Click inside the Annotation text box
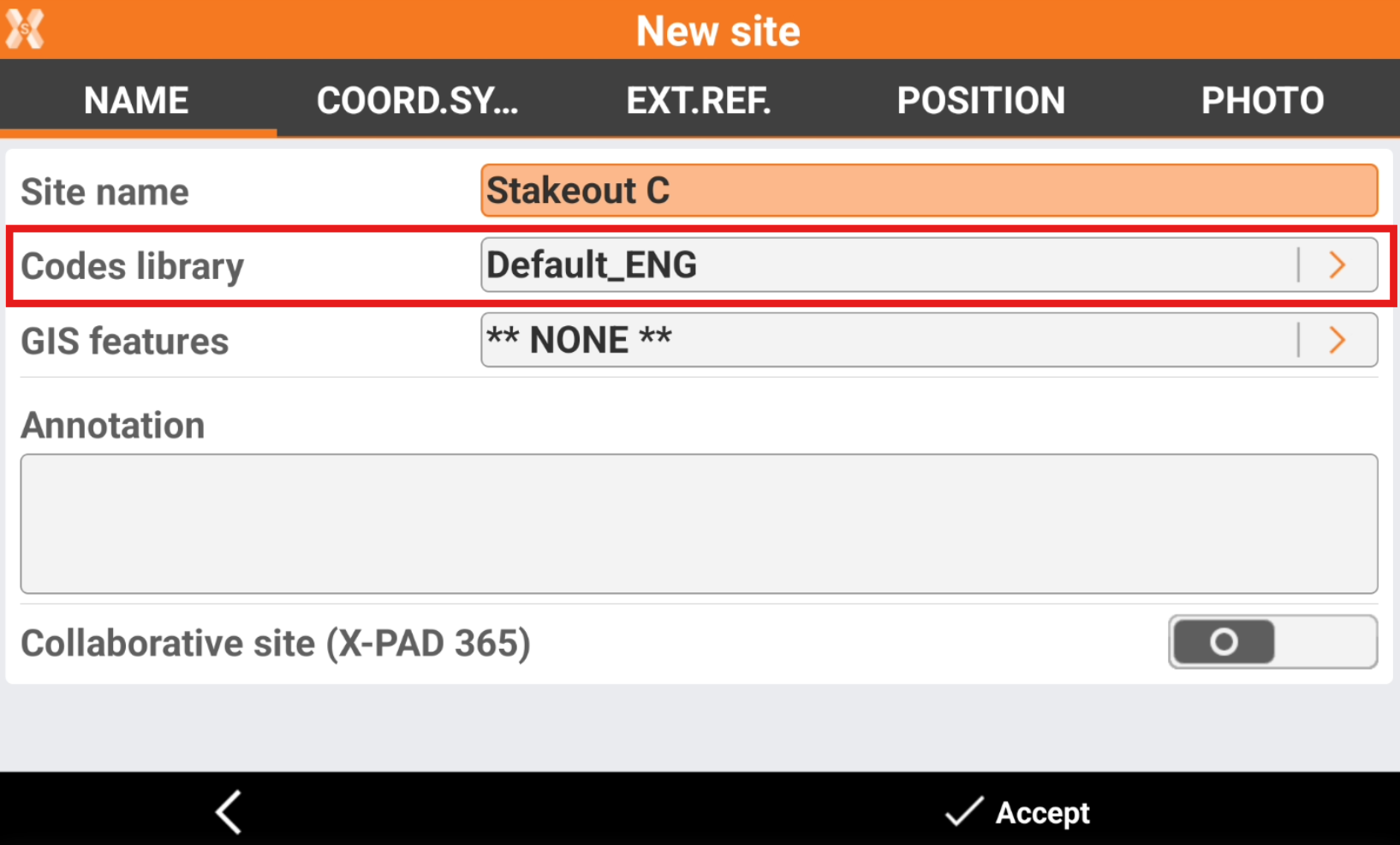The width and height of the screenshot is (1400, 845). coord(699,524)
